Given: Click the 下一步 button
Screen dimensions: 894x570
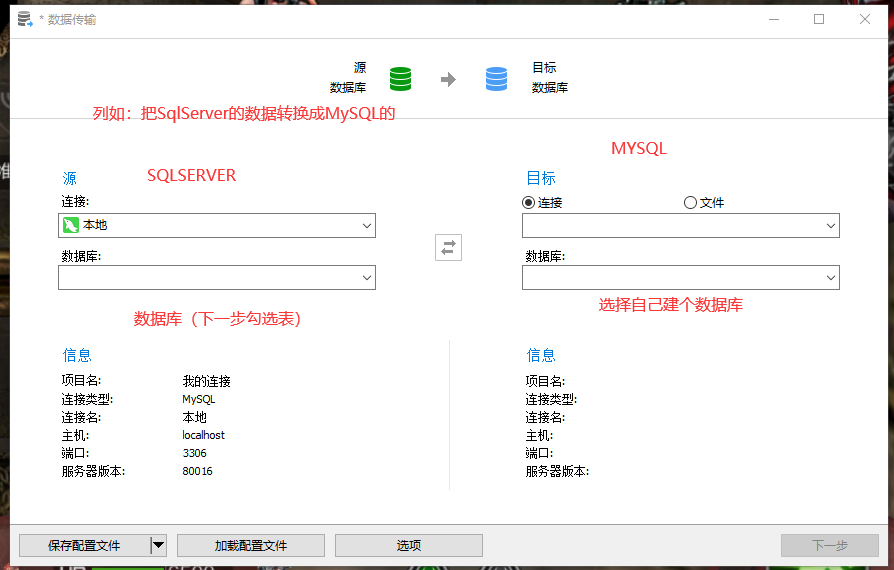Looking at the screenshot, I should (x=830, y=545).
